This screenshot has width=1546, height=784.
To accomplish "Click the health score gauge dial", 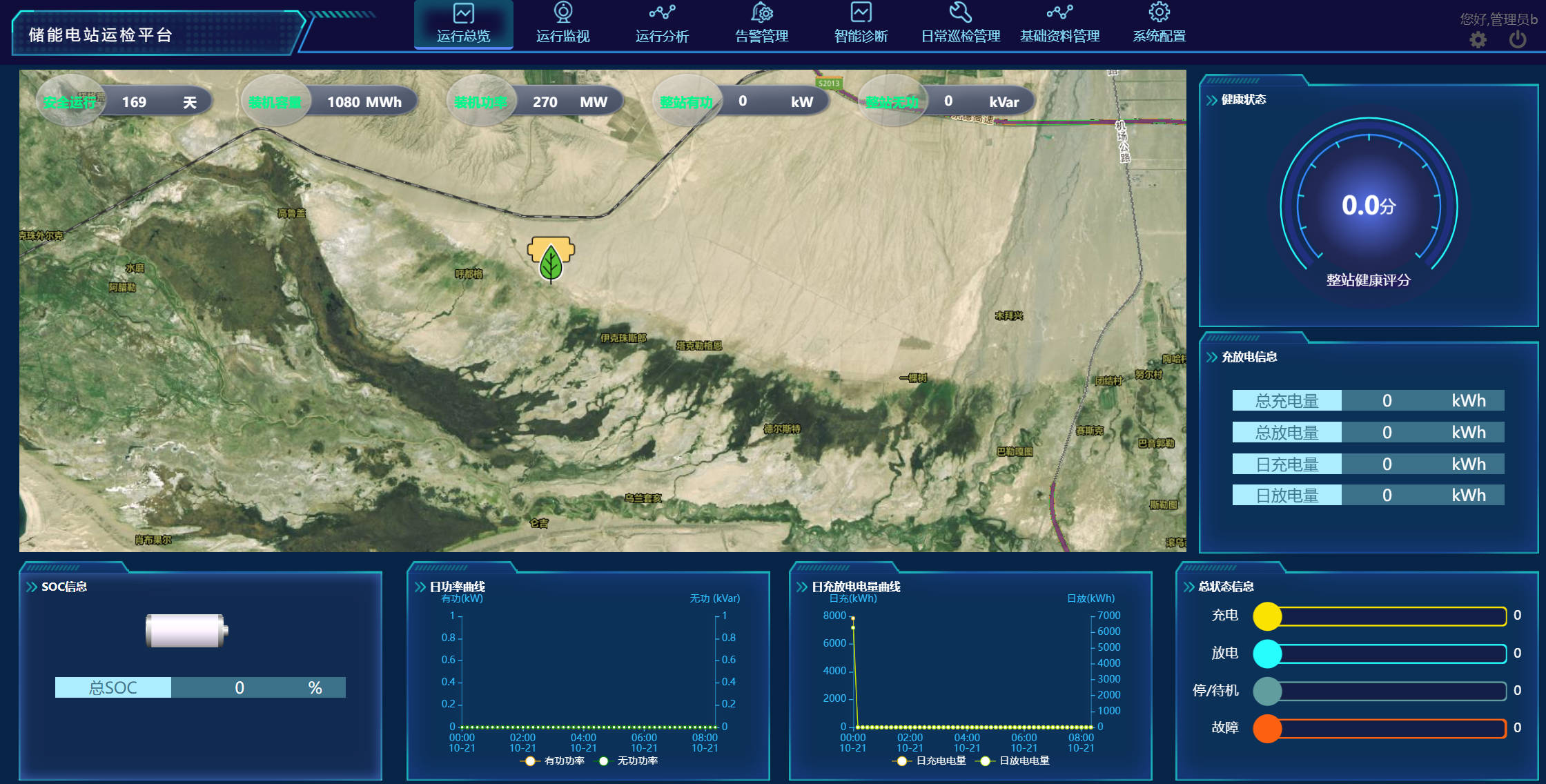I will pos(1369,205).
